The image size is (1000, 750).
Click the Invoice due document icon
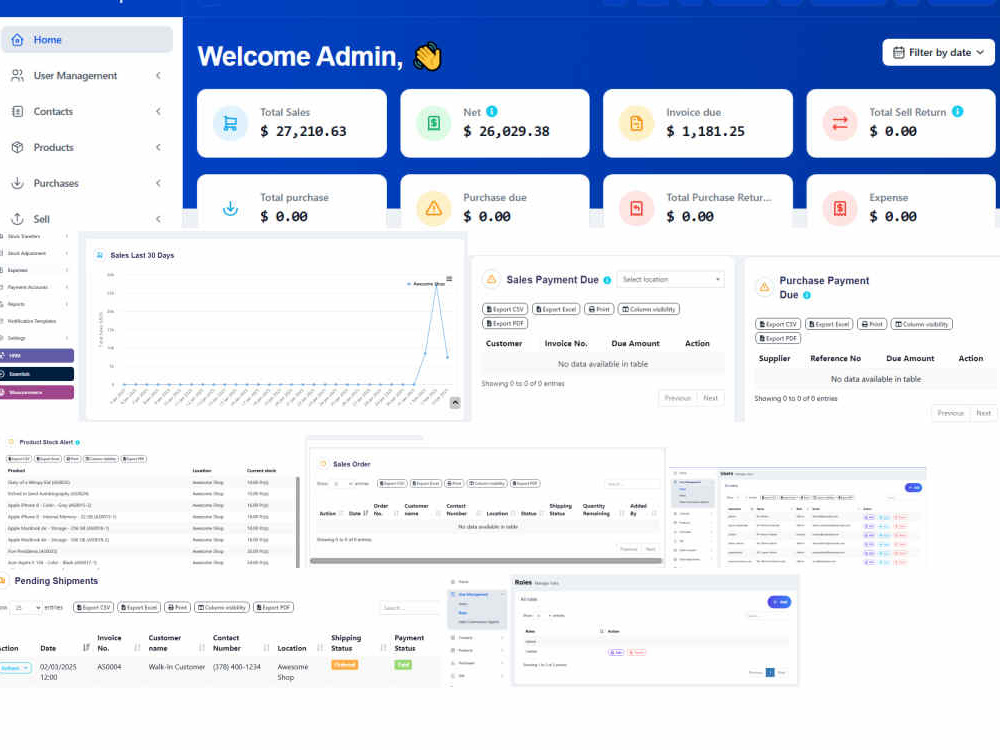(636, 123)
